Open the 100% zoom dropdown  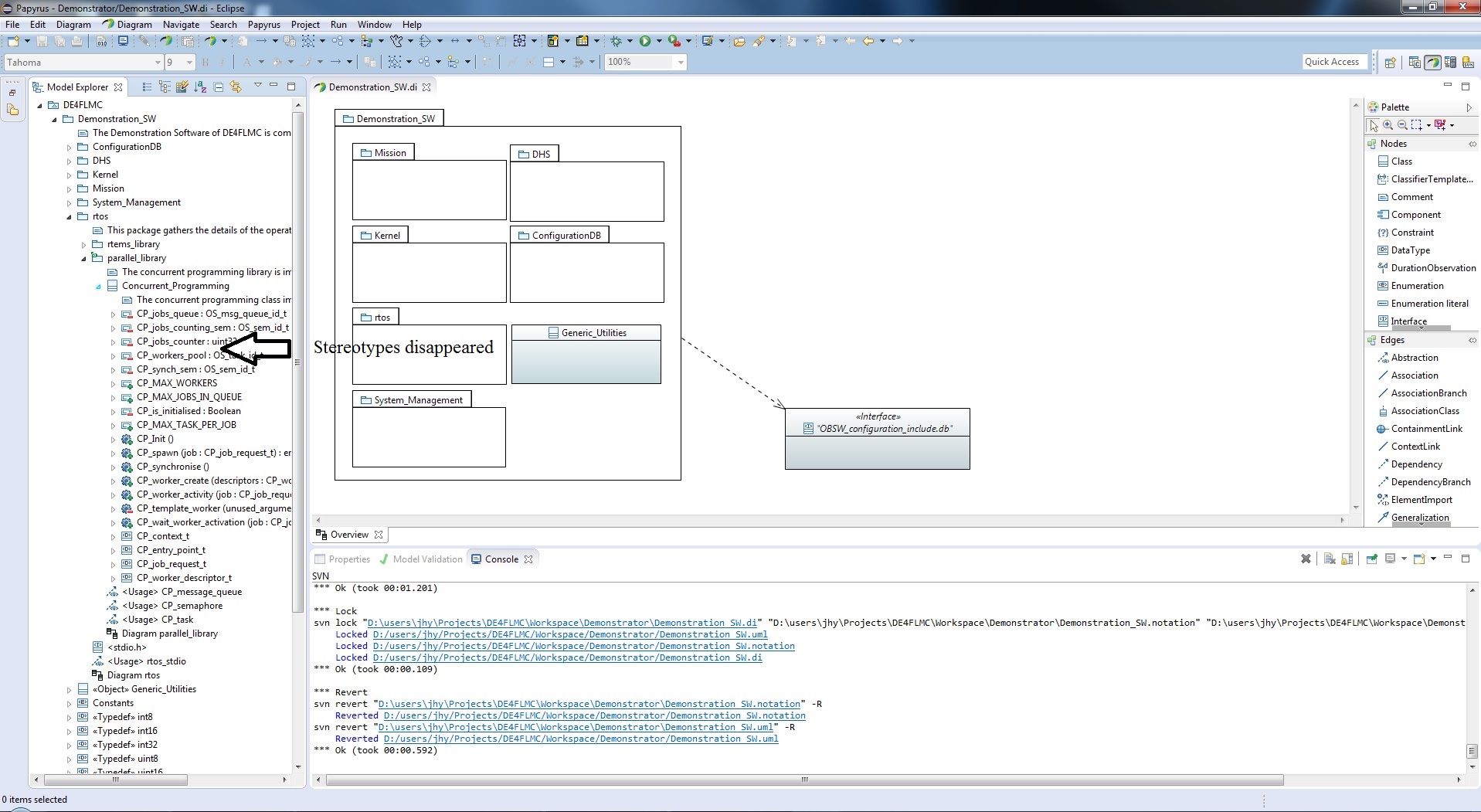680,63
